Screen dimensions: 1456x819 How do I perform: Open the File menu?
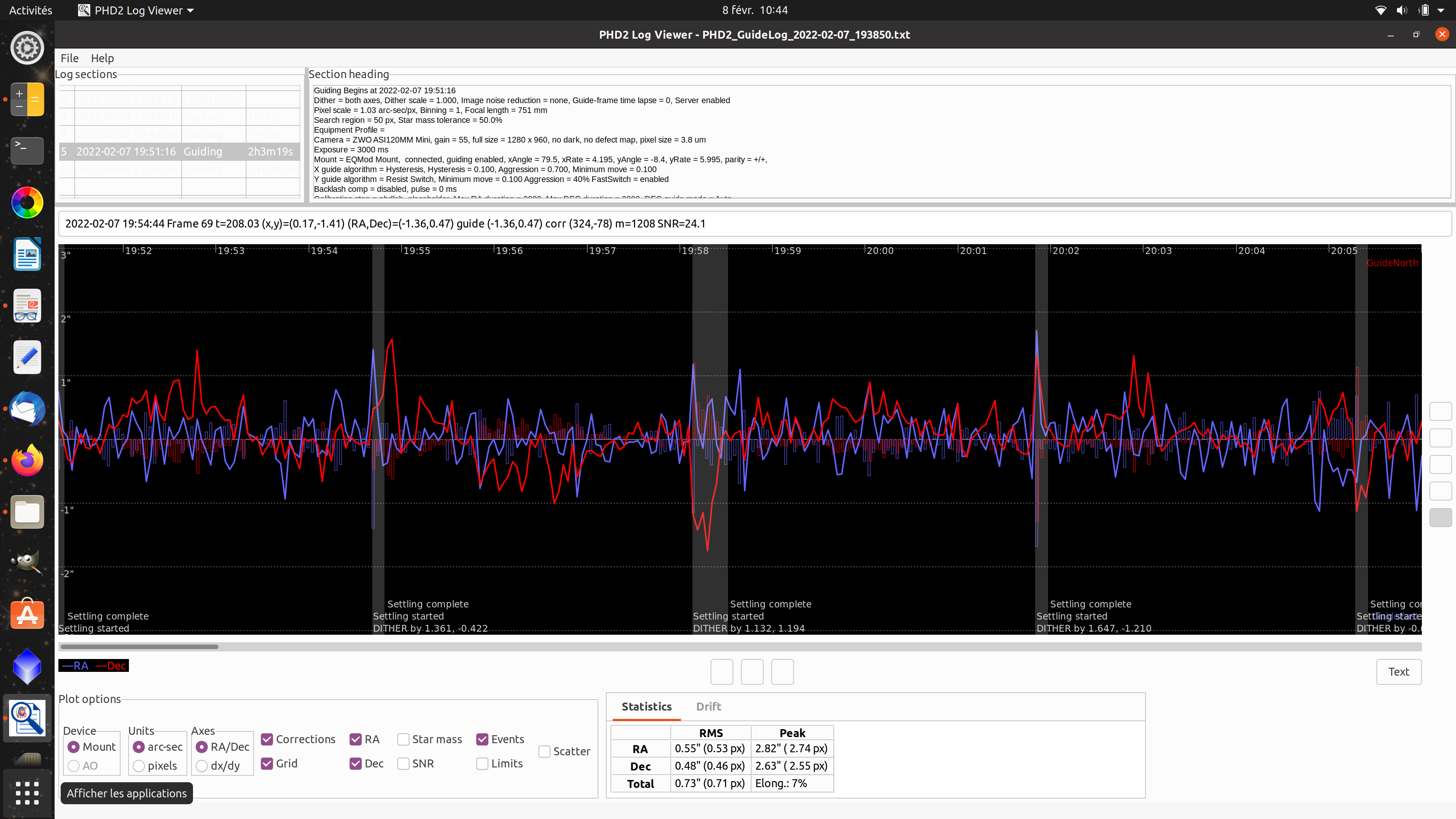point(69,58)
